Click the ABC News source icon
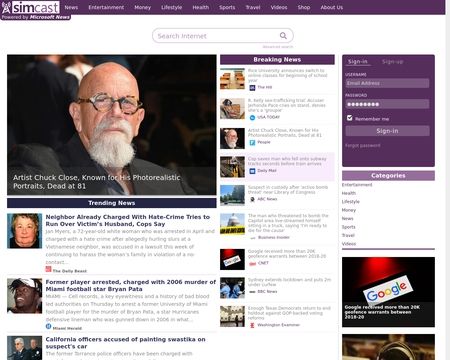 pos(252,199)
